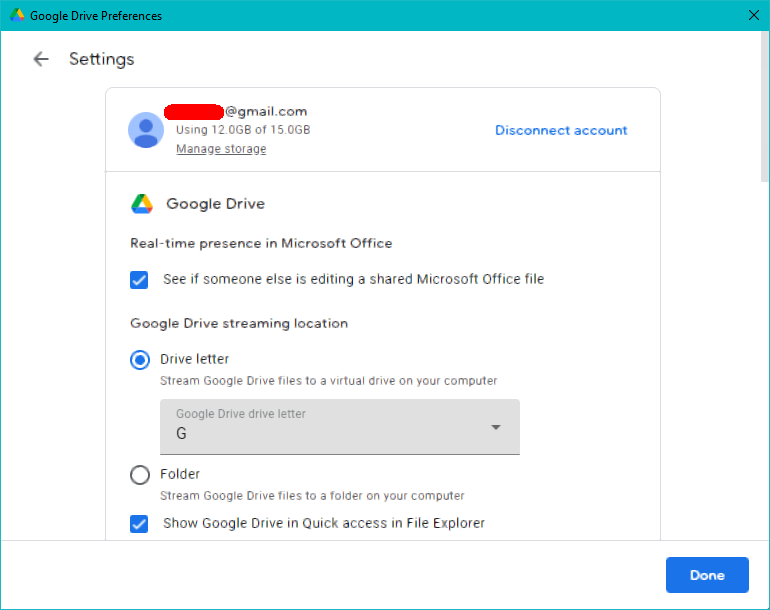Select the Drive letter radio option
770x610 pixels.
click(x=140, y=360)
